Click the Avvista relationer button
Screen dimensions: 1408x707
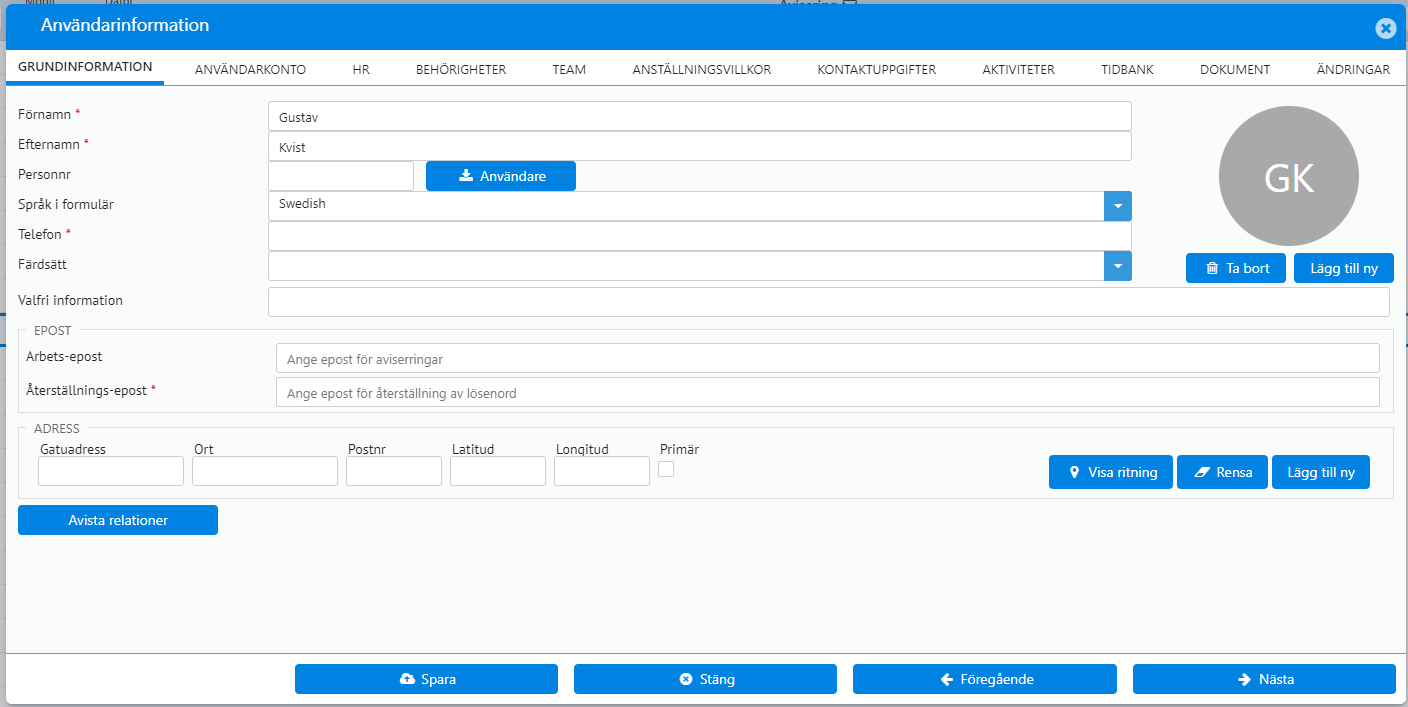pos(118,520)
